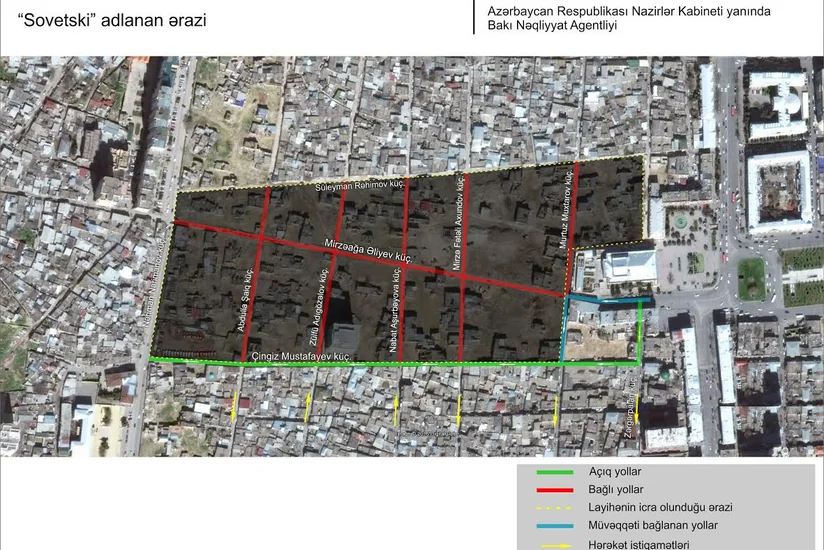This screenshot has width=824, height=550.
Task: Click the Murtuz Muxtarov küç. street label
Action: 568,208
